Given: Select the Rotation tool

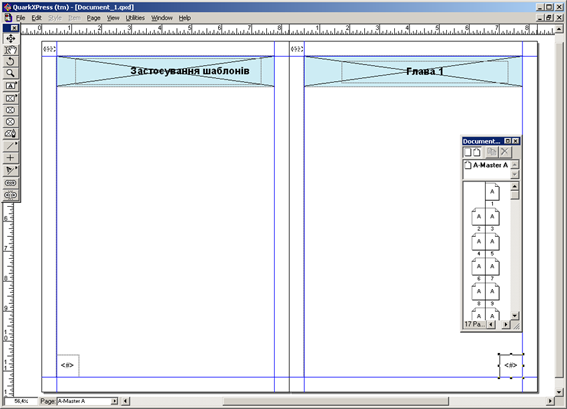Looking at the screenshot, I should point(10,62).
